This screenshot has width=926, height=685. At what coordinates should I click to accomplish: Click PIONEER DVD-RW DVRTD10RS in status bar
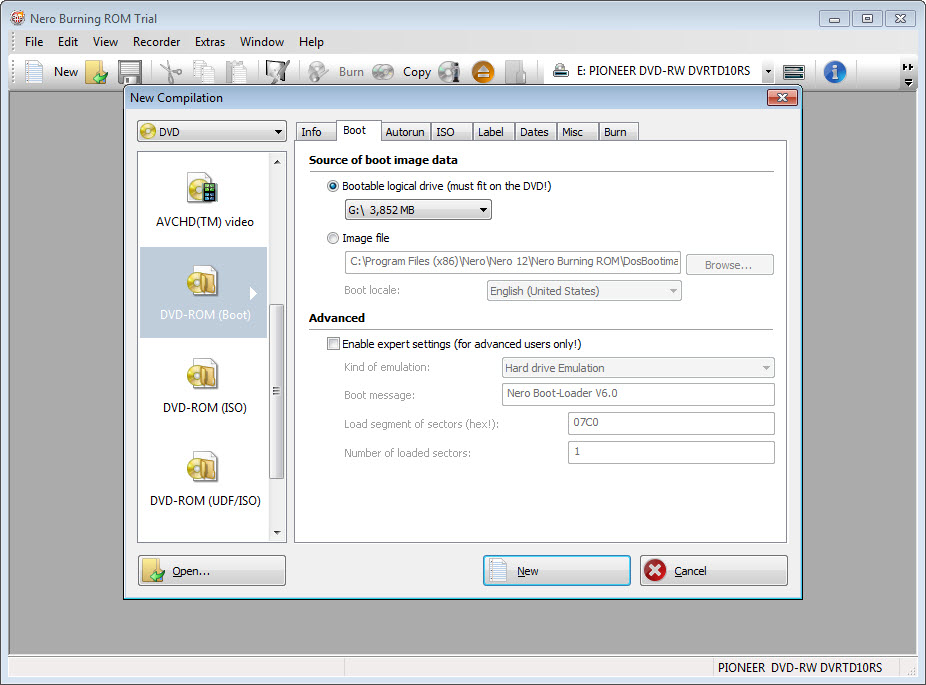pyautogui.click(x=800, y=668)
